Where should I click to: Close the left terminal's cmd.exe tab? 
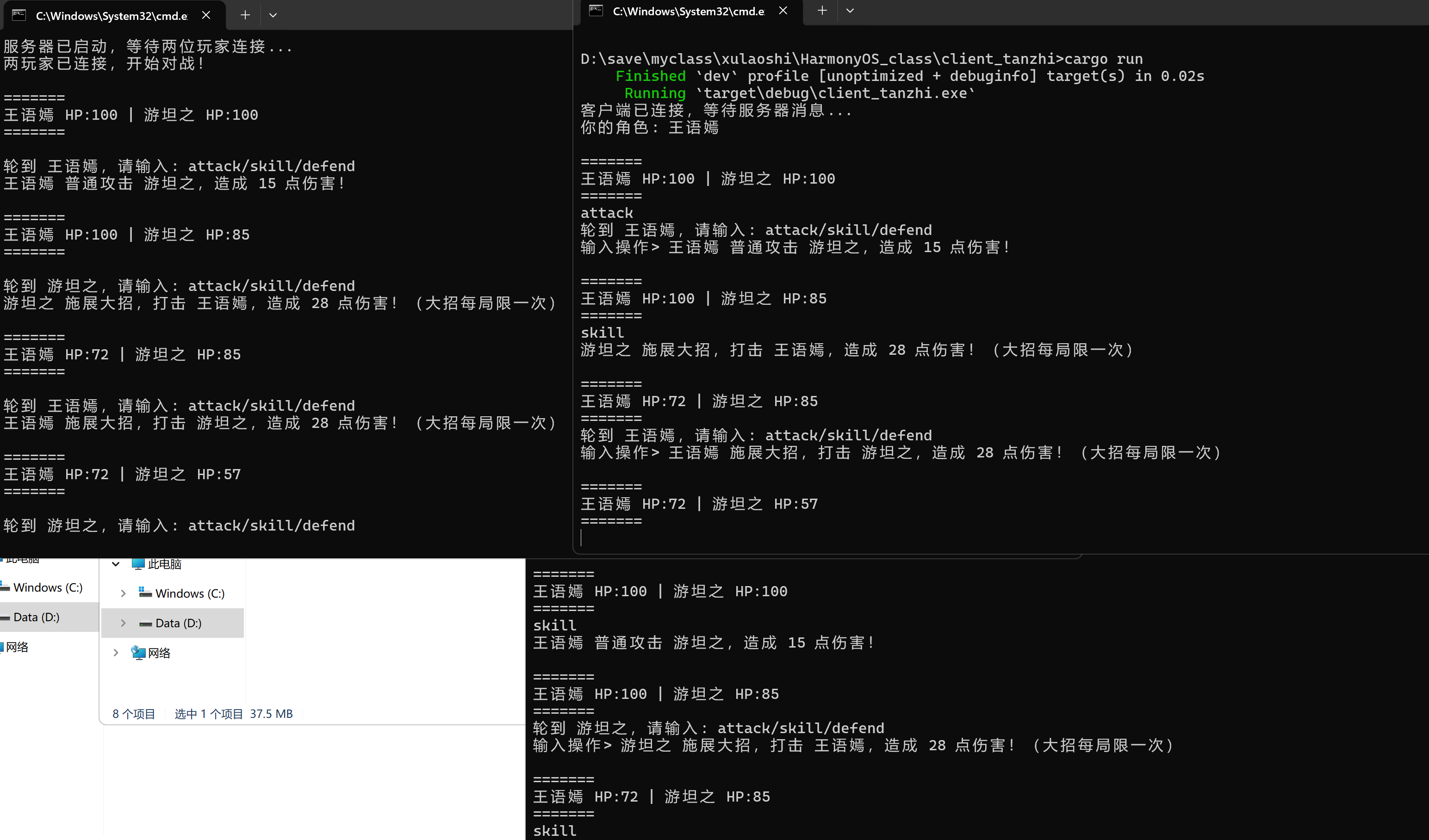(x=206, y=15)
